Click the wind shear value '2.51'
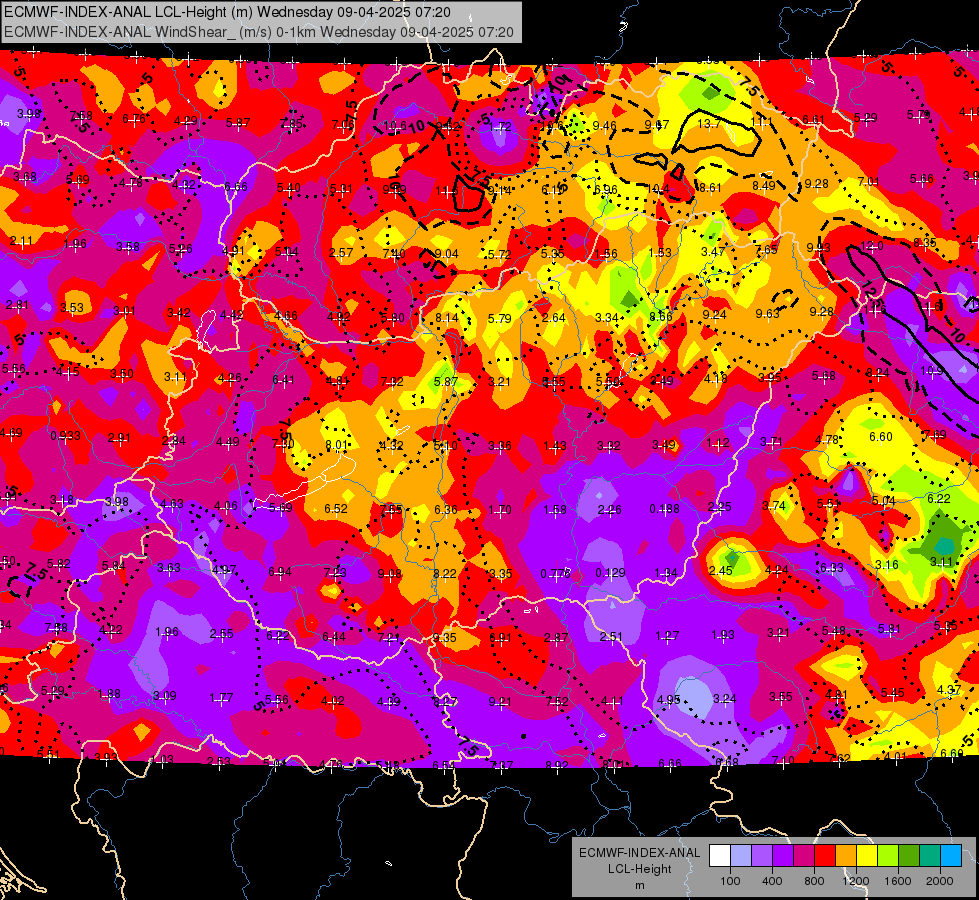Image resolution: width=979 pixels, height=900 pixels. [x=611, y=636]
